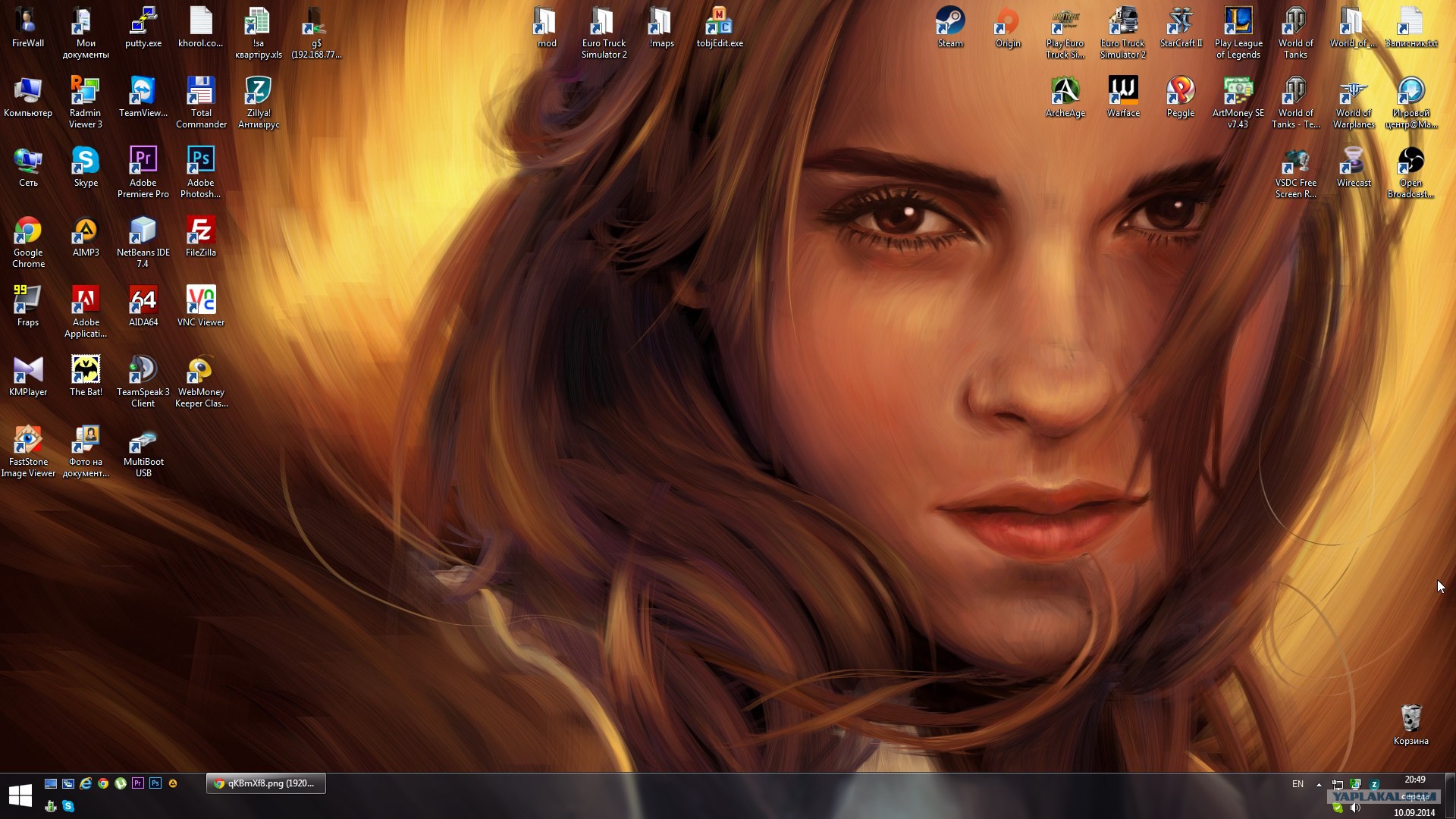Launch the Игровой центр@Mail desktop icon
Screen dimensions: 1456x819
click(x=1411, y=102)
